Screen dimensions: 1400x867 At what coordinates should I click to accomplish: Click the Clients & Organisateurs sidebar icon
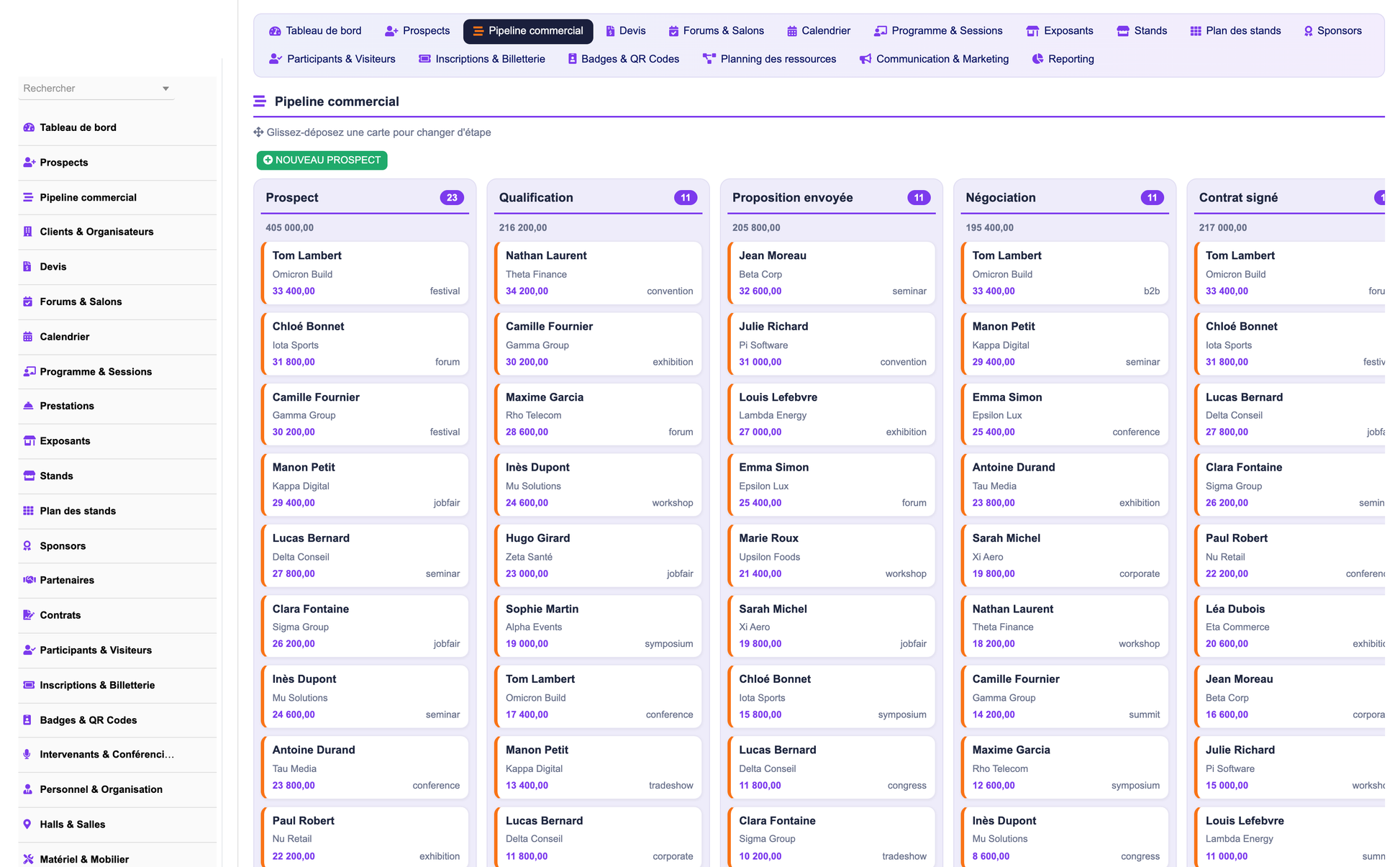click(x=28, y=232)
